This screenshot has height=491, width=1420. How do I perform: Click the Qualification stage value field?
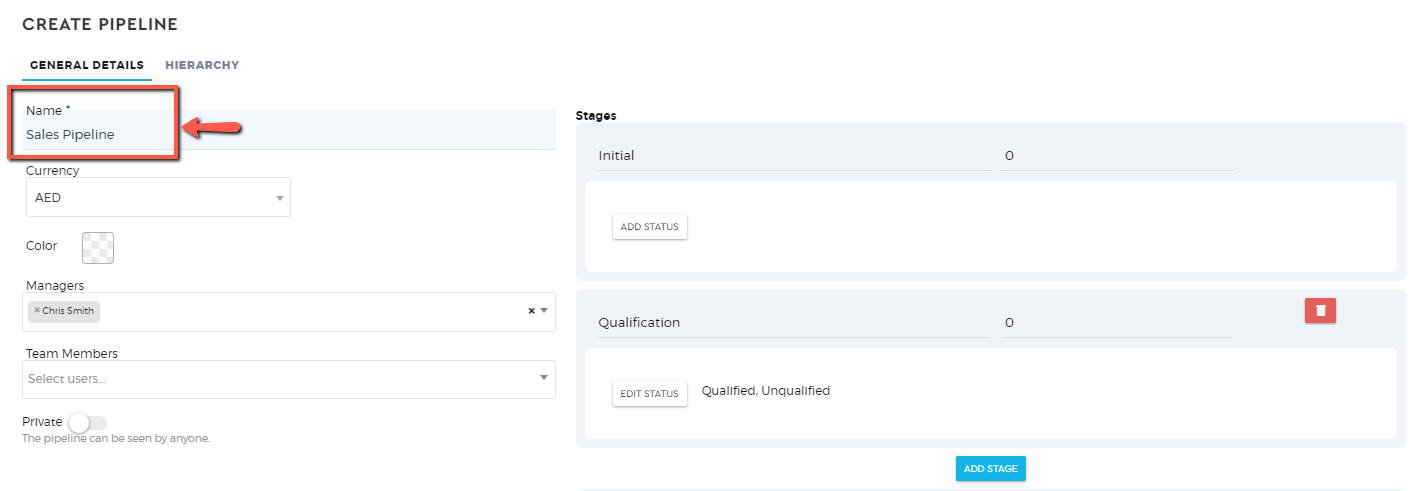tap(1116, 323)
